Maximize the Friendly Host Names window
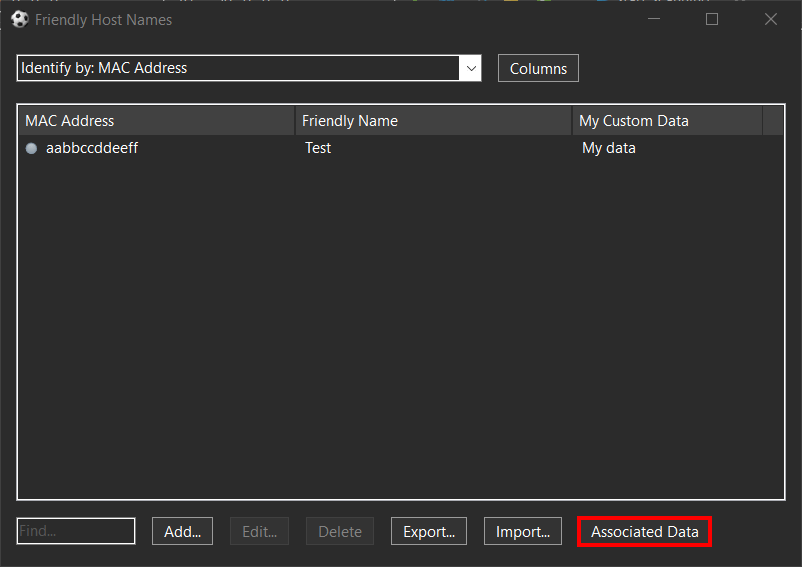Image resolution: width=802 pixels, height=567 pixels. point(712,19)
